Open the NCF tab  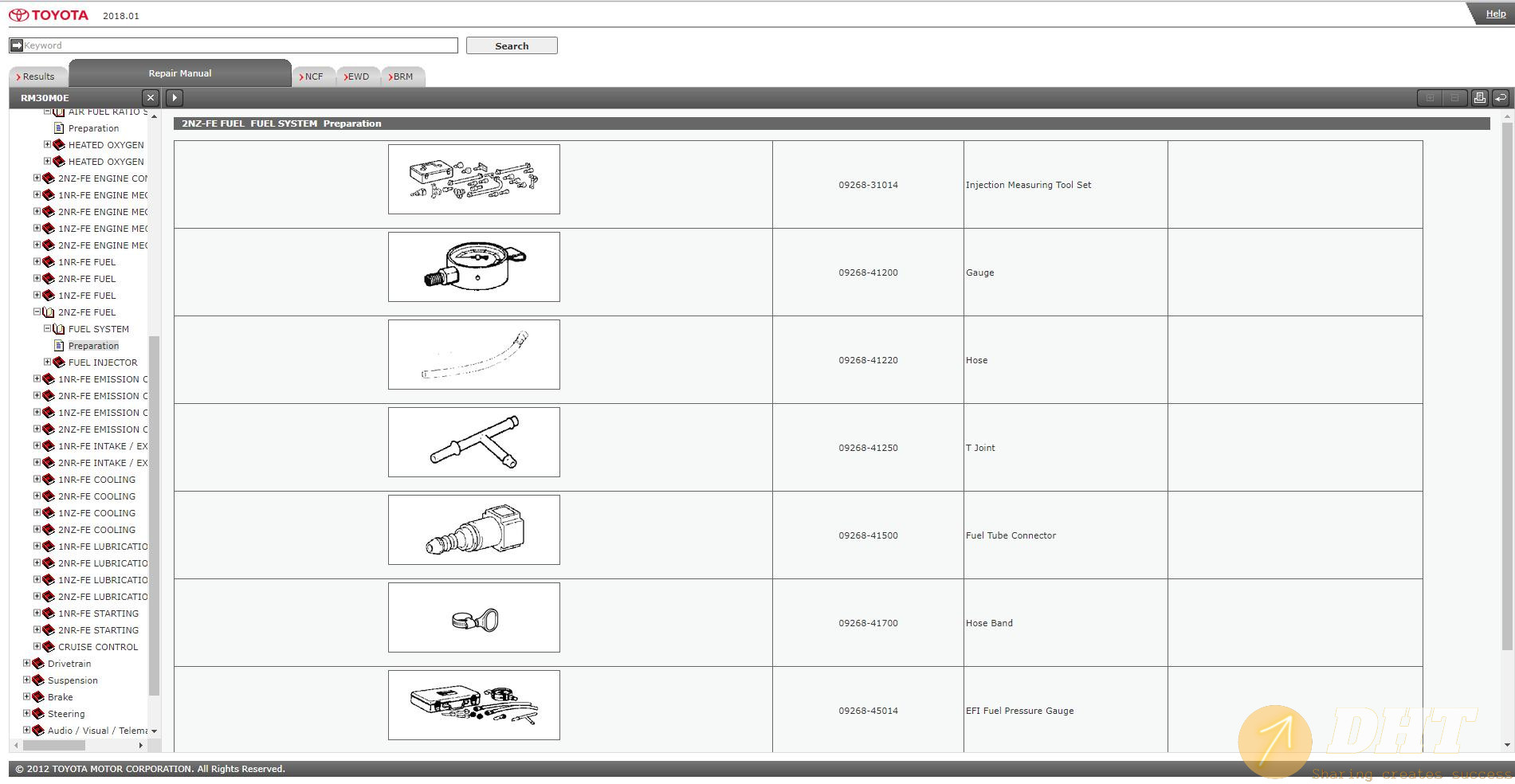pos(312,76)
